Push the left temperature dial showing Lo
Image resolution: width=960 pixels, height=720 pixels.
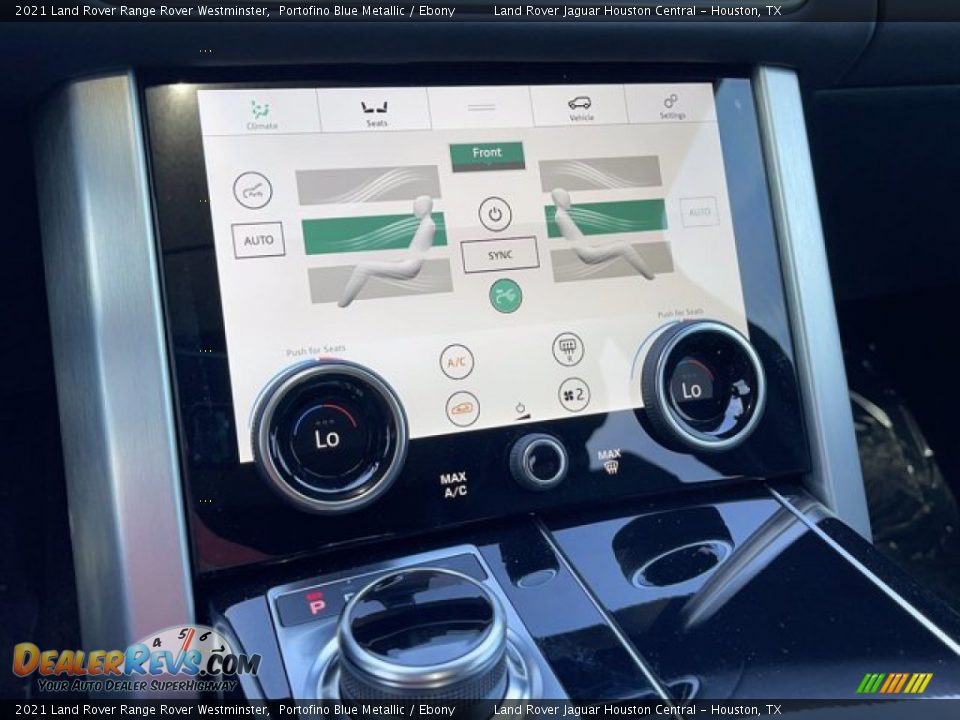click(x=329, y=436)
